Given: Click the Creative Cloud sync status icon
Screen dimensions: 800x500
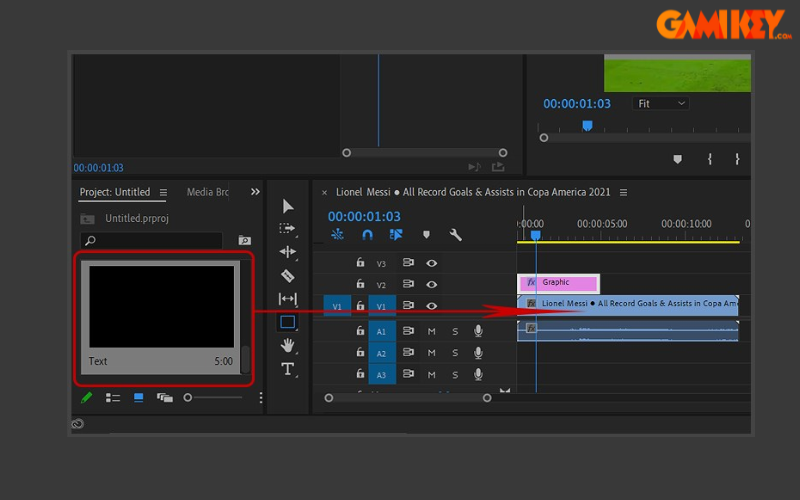Looking at the screenshot, I should point(78,423).
